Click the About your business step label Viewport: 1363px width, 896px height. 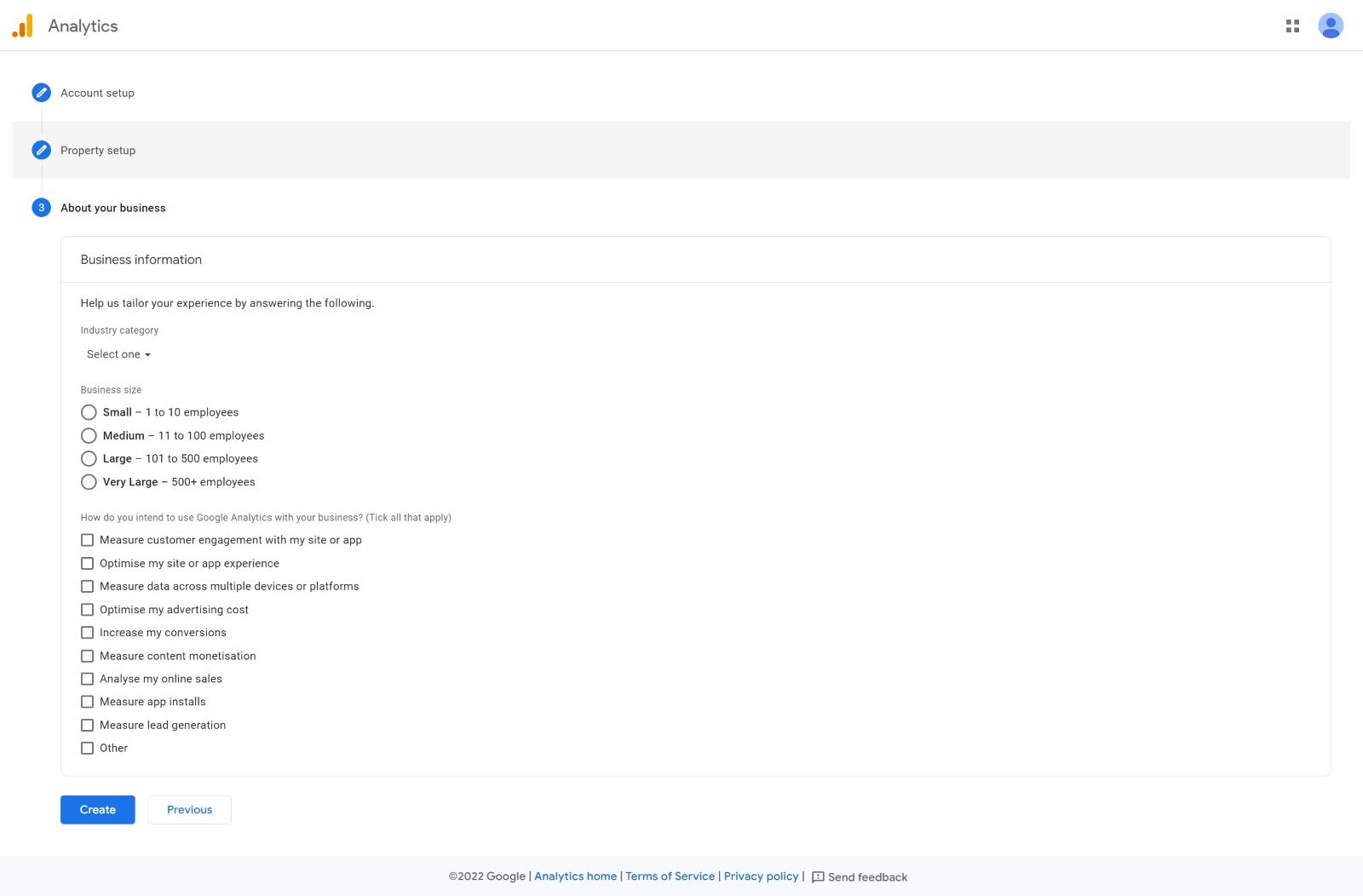(113, 208)
